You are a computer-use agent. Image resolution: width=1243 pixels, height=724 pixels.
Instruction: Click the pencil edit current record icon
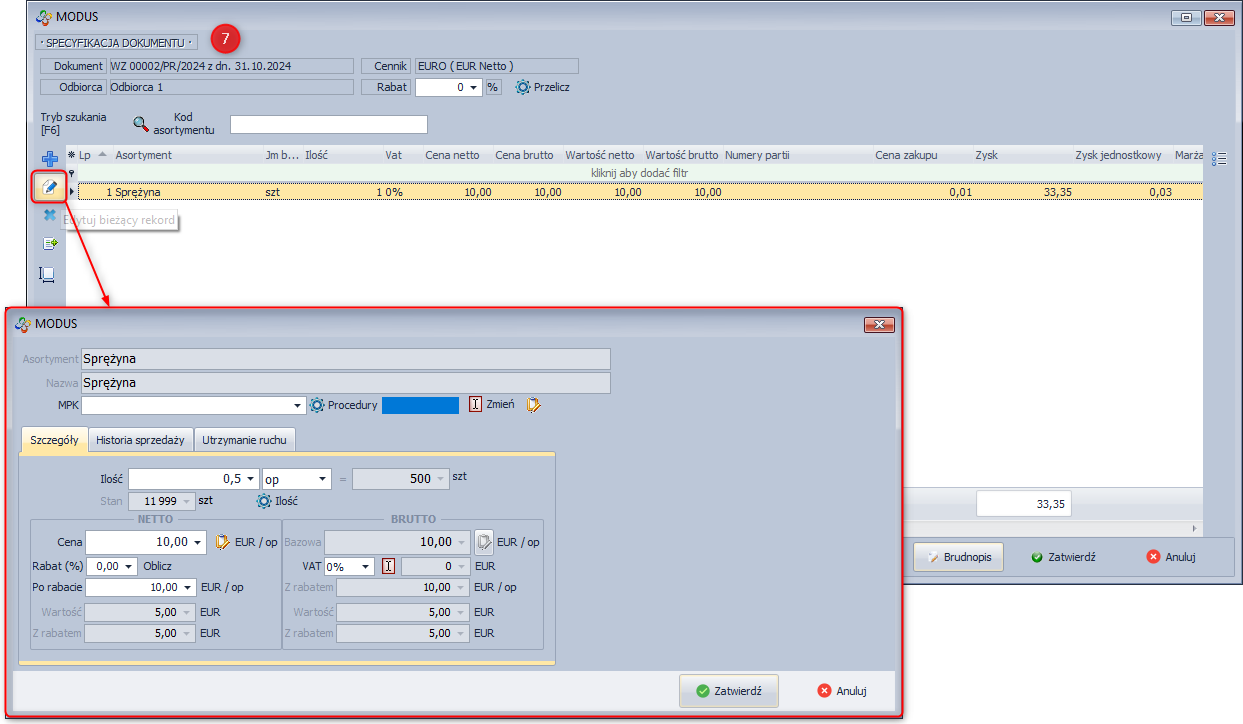[49, 187]
